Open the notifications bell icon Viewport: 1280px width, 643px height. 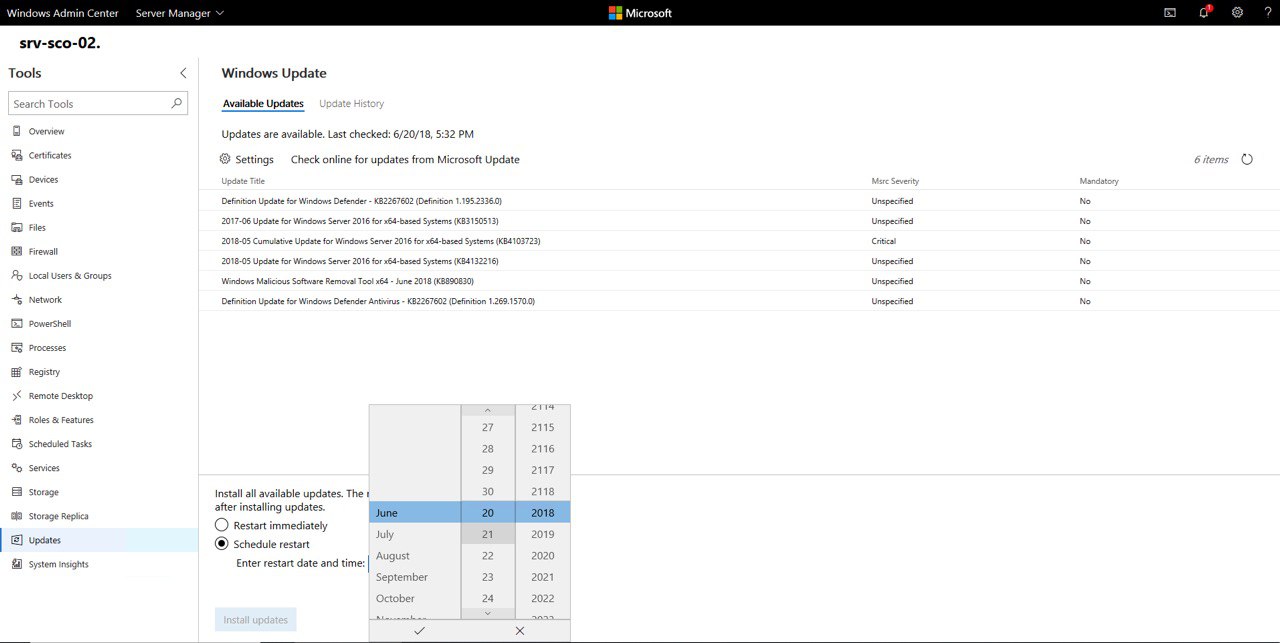tap(1204, 13)
